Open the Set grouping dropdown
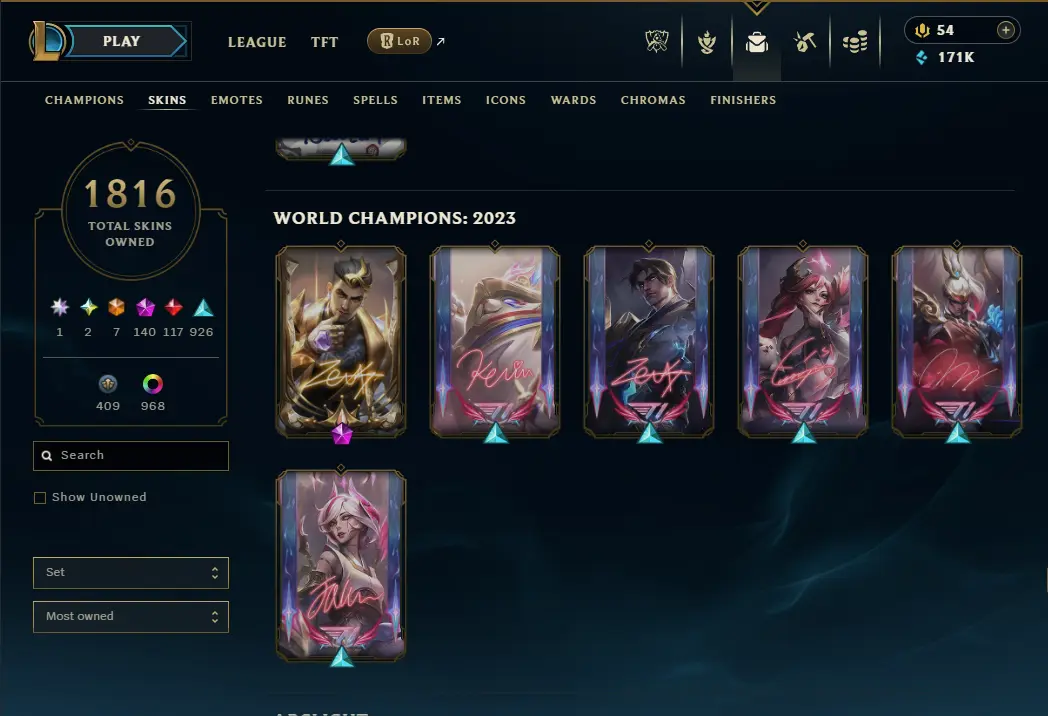 point(131,573)
